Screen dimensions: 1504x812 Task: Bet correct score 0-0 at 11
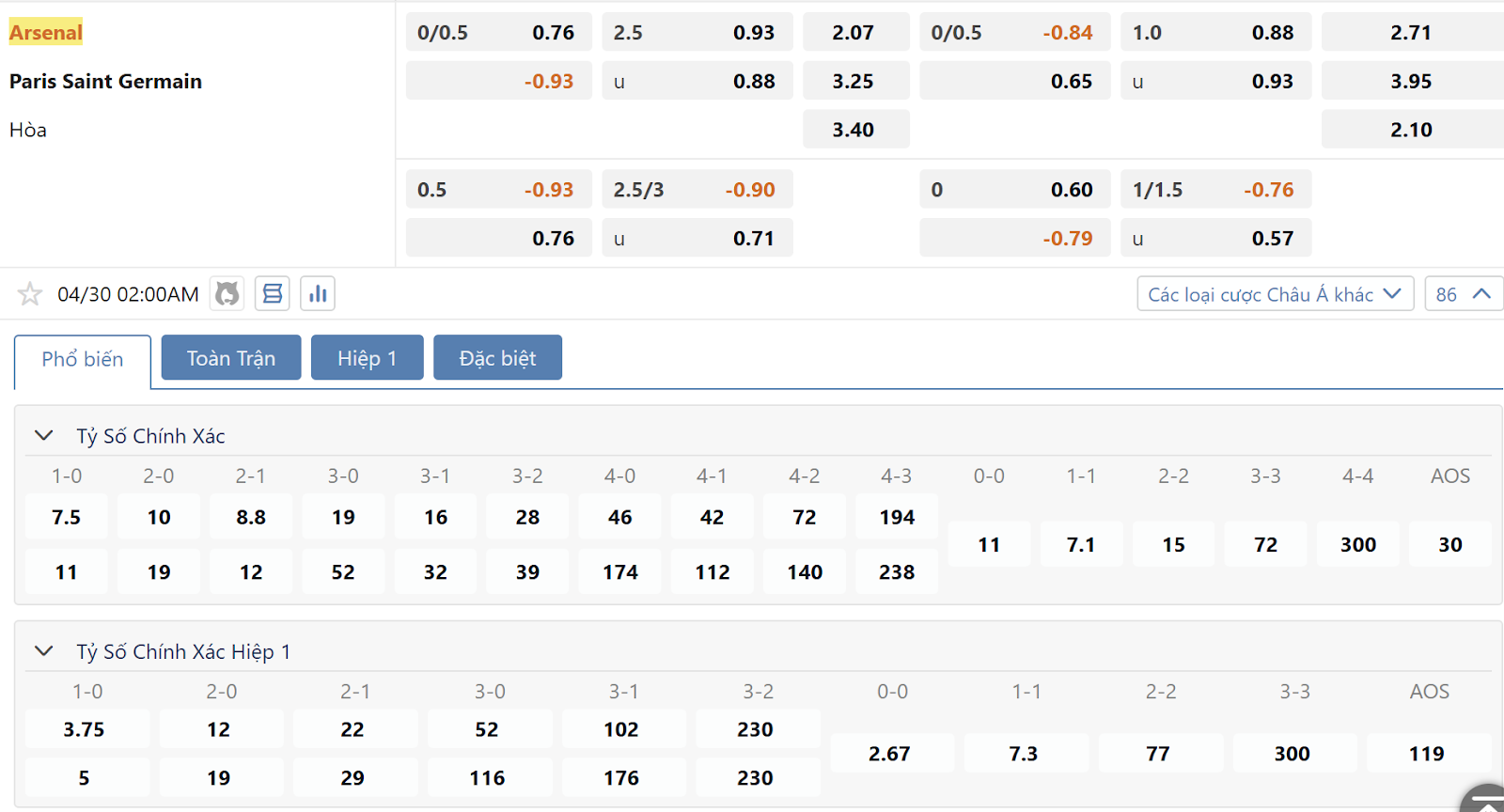tap(989, 544)
